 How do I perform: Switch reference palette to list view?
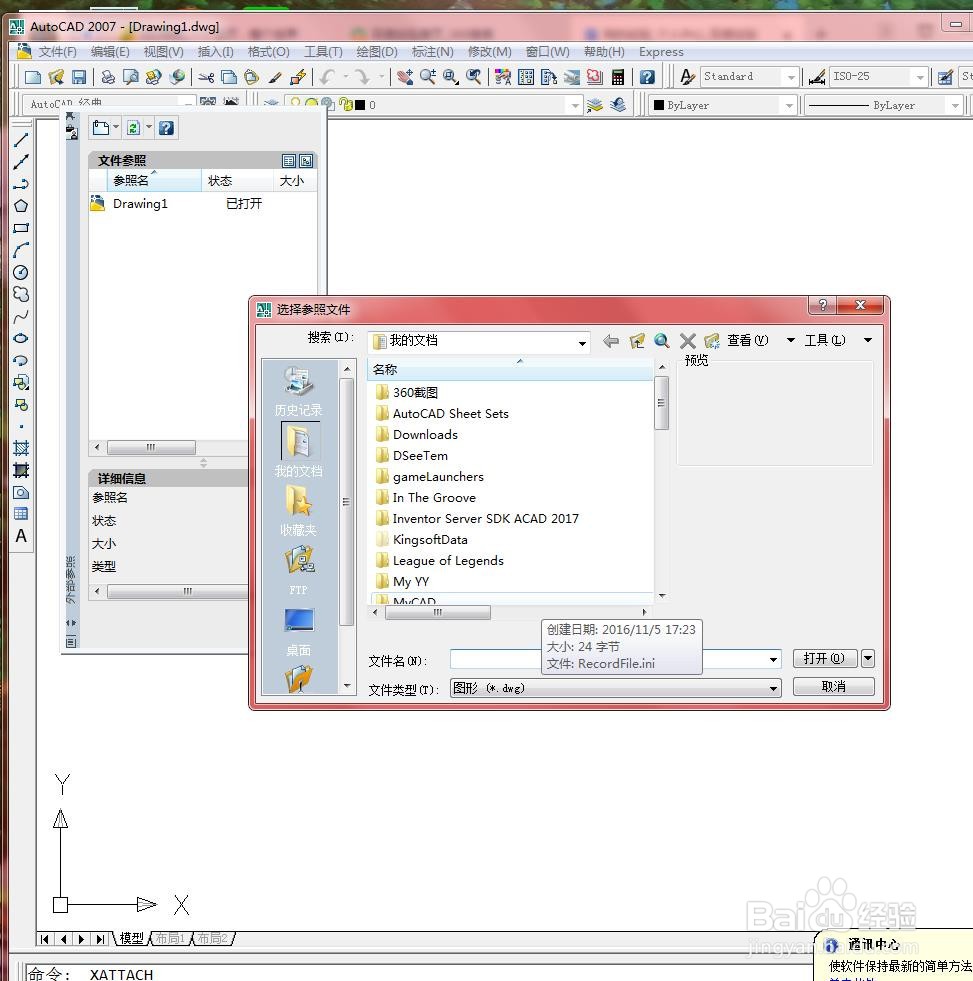[288, 161]
